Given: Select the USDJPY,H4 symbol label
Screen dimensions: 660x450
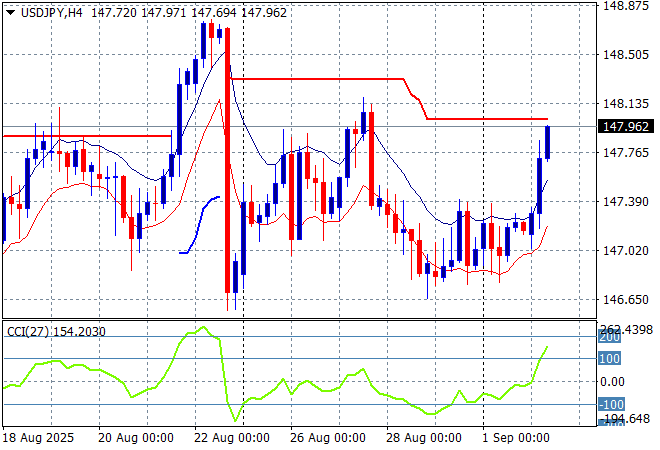Looking at the screenshot, I should click(x=52, y=13).
